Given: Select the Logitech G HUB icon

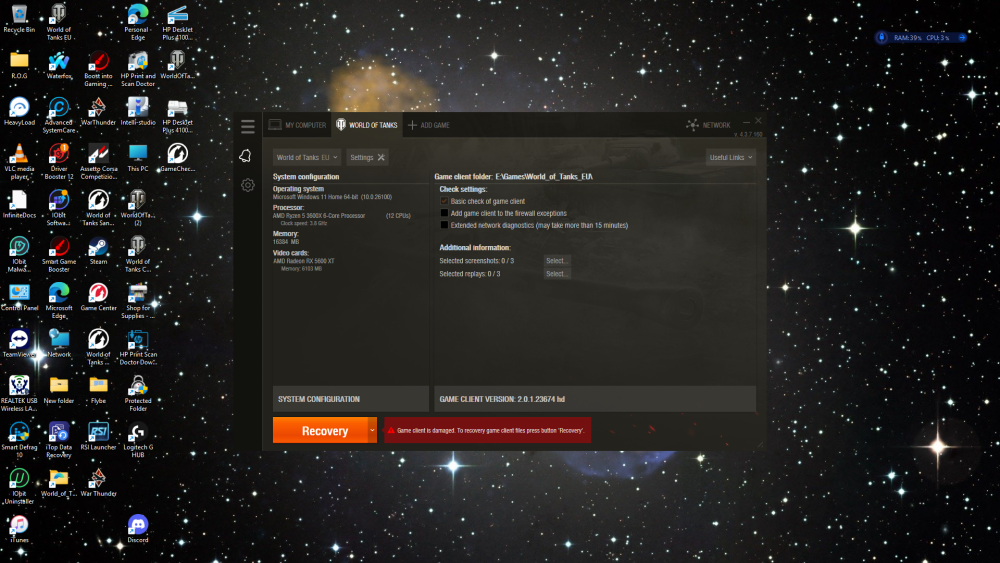Looking at the screenshot, I should (x=138, y=441).
